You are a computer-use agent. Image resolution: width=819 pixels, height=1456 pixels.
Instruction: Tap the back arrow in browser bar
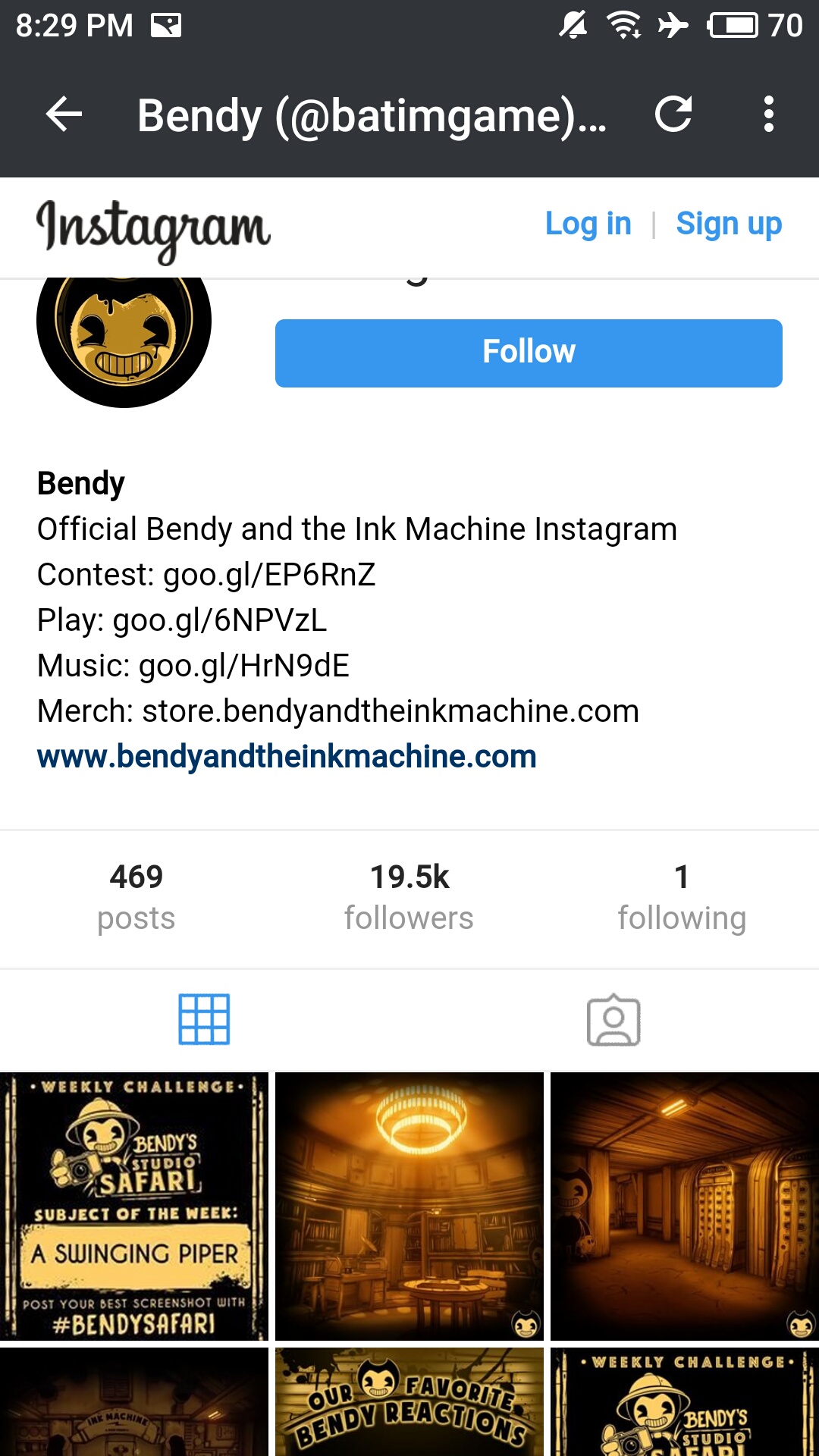(64, 115)
